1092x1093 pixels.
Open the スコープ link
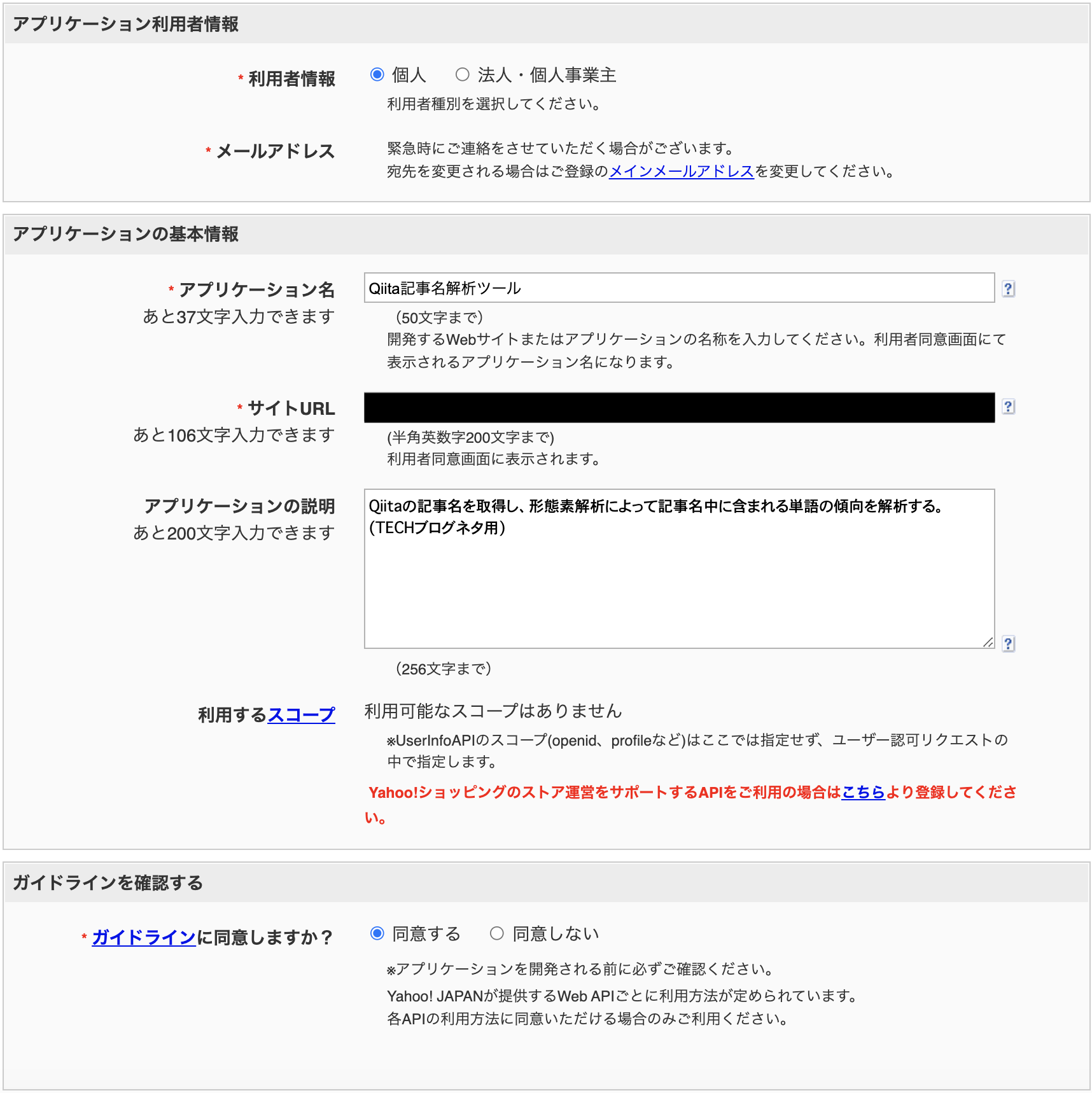pos(301,714)
